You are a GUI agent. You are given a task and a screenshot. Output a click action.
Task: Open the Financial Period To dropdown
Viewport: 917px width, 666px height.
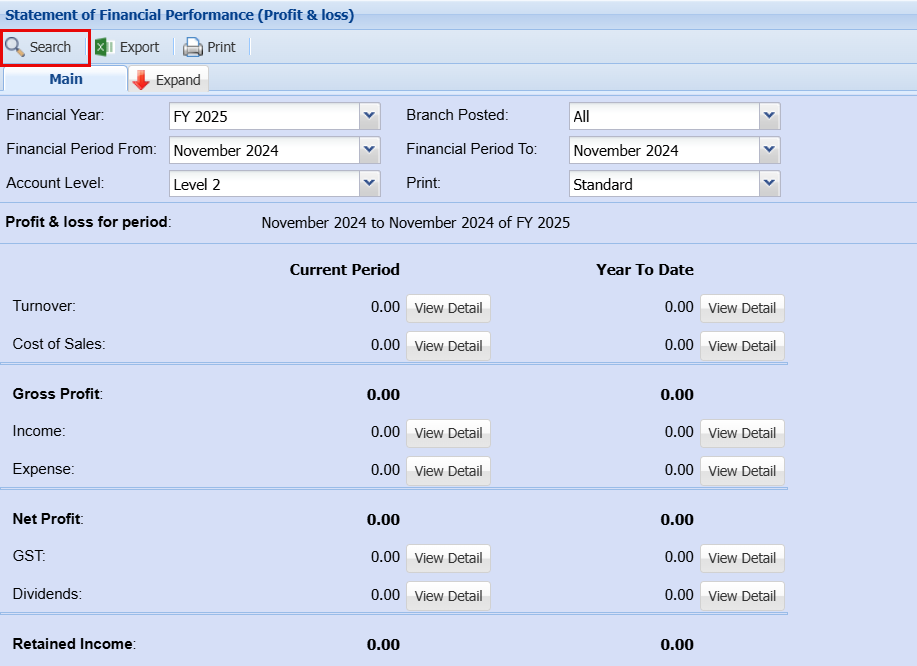click(769, 150)
